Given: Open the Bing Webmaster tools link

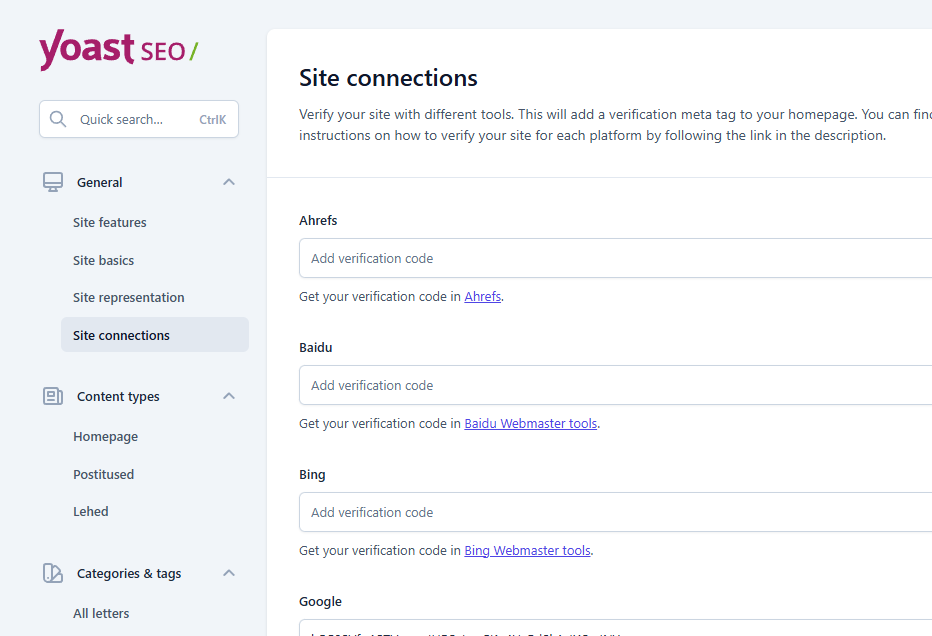Looking at the screenshot, I should (x=527, y=551).
